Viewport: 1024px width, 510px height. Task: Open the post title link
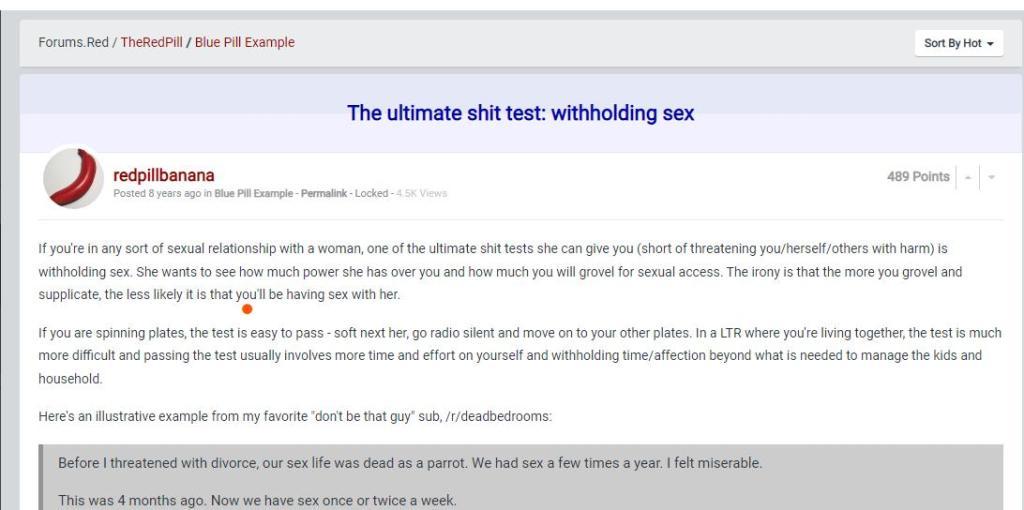(x=520, y=113)
